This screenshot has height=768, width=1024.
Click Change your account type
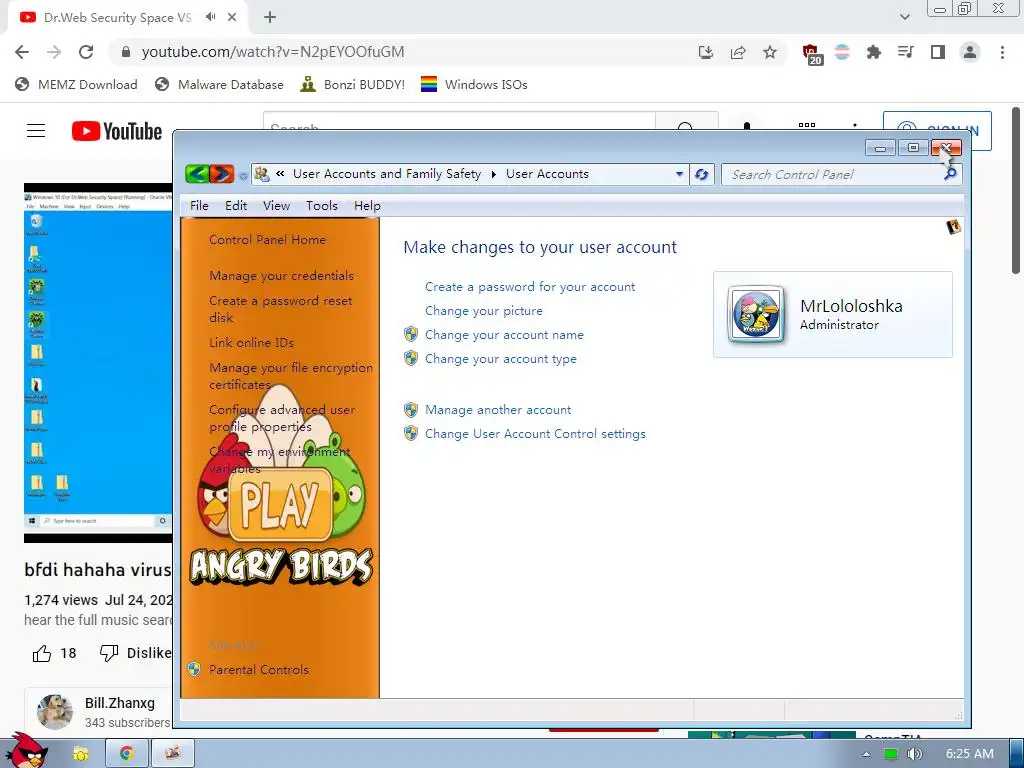pos(500,359)
